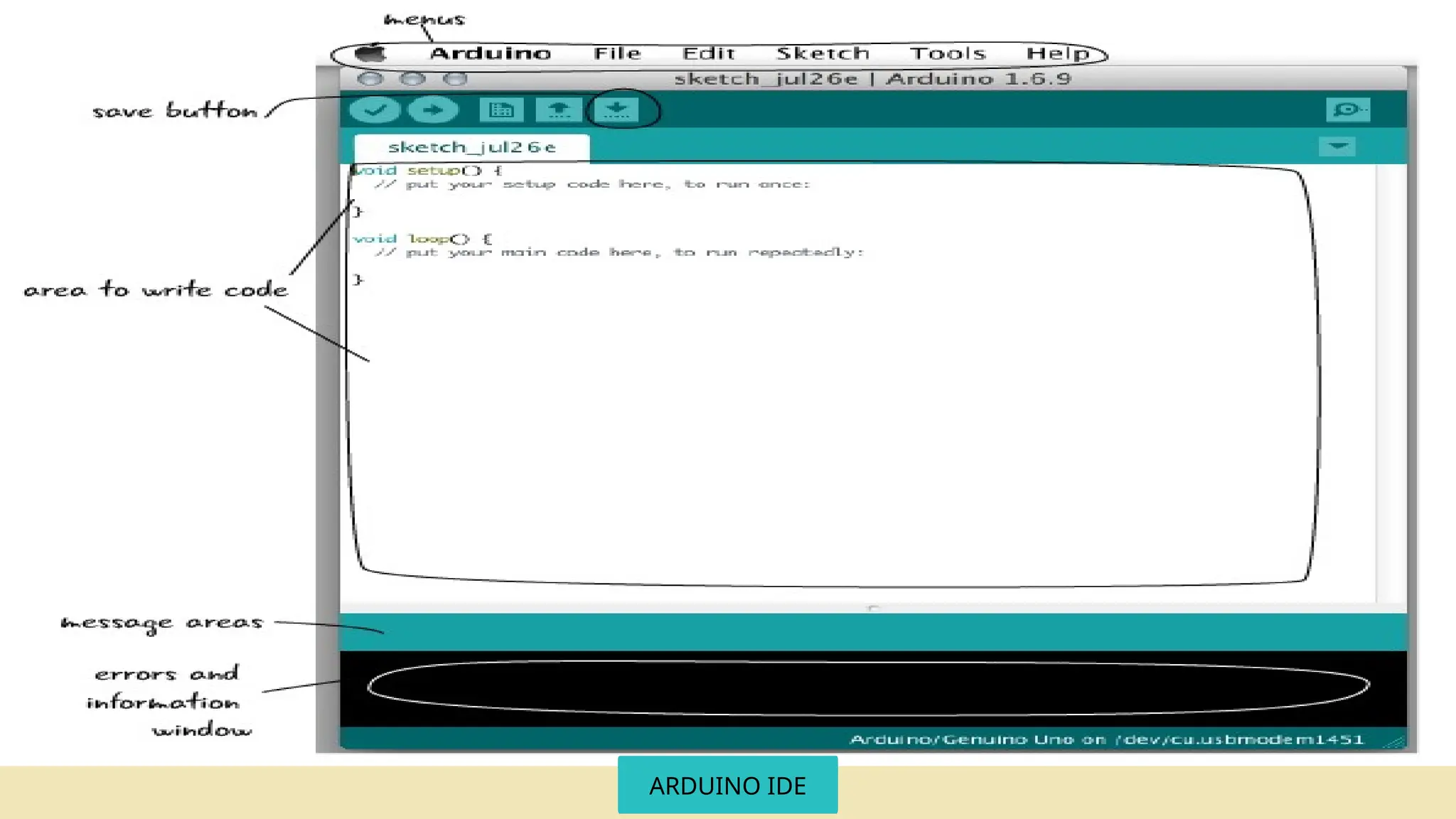Click the teal message status bar
This screenshot has height=819, width=1456.
click(x=873, y=632)
